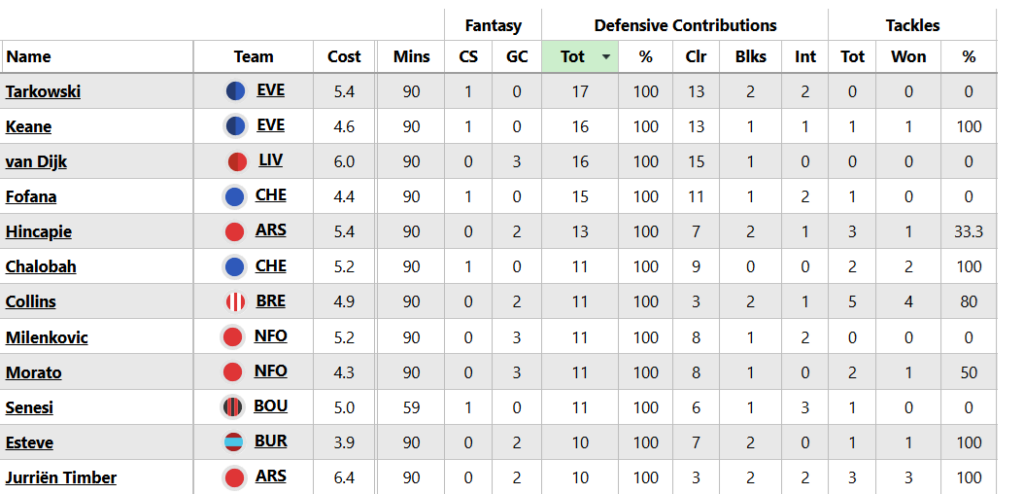Click Bournemouth badge icon in Senesi row

click(233, 407)
